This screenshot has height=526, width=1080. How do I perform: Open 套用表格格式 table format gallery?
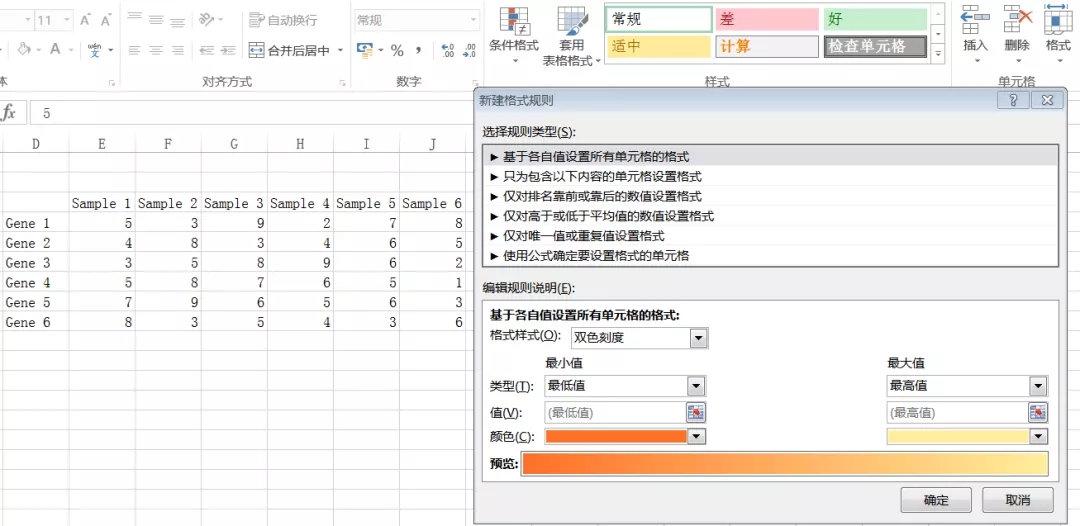click(x=572, y=34)
